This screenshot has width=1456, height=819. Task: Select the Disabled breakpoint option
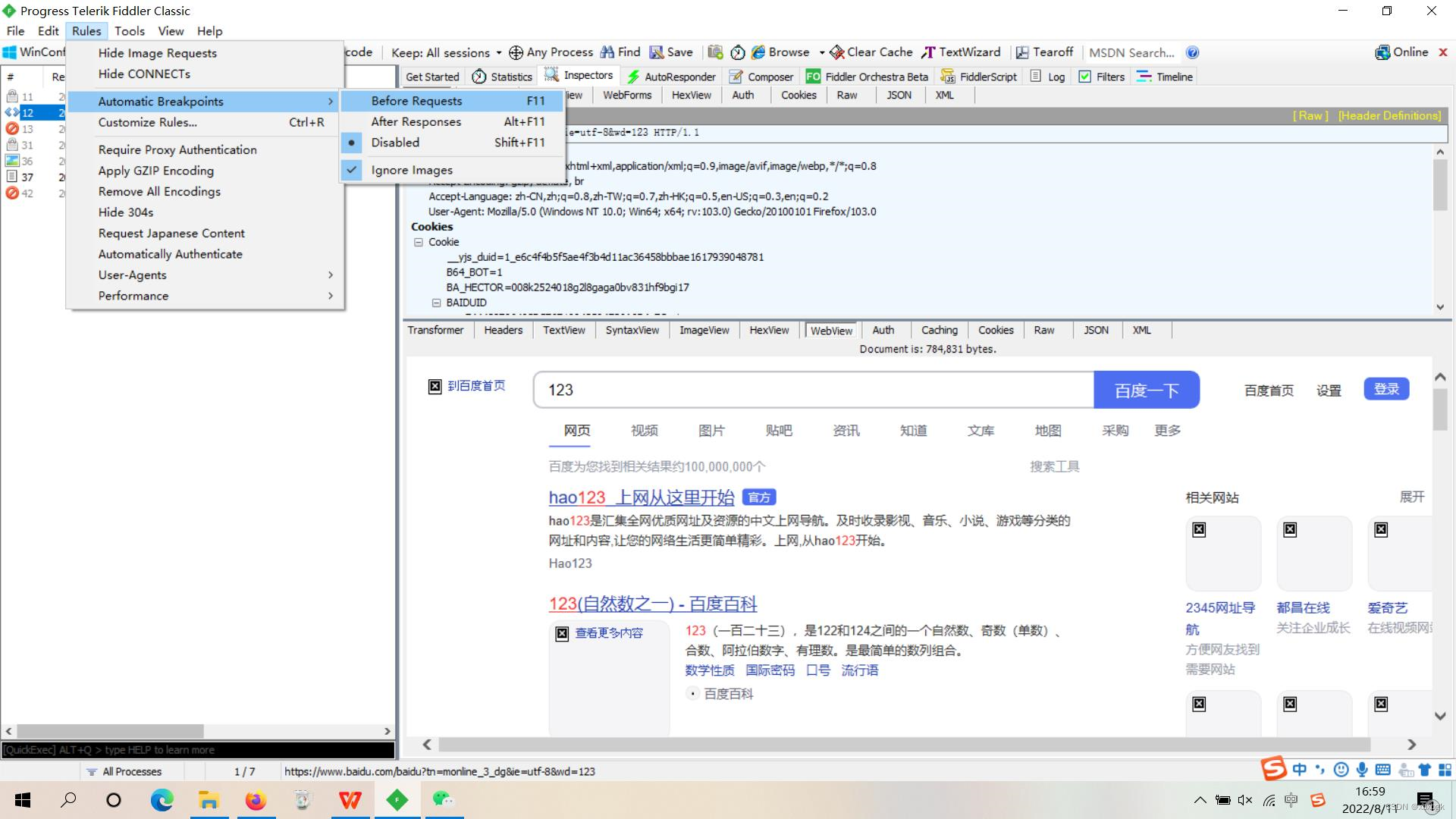394,142
